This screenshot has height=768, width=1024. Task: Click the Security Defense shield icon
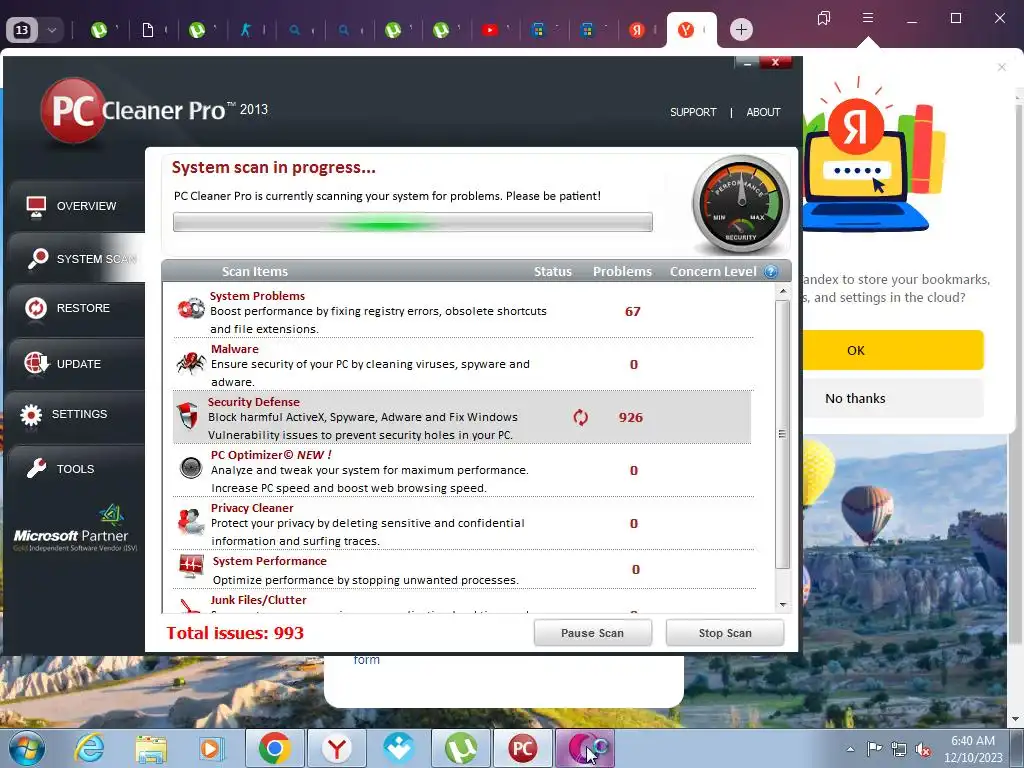point(188,415)
